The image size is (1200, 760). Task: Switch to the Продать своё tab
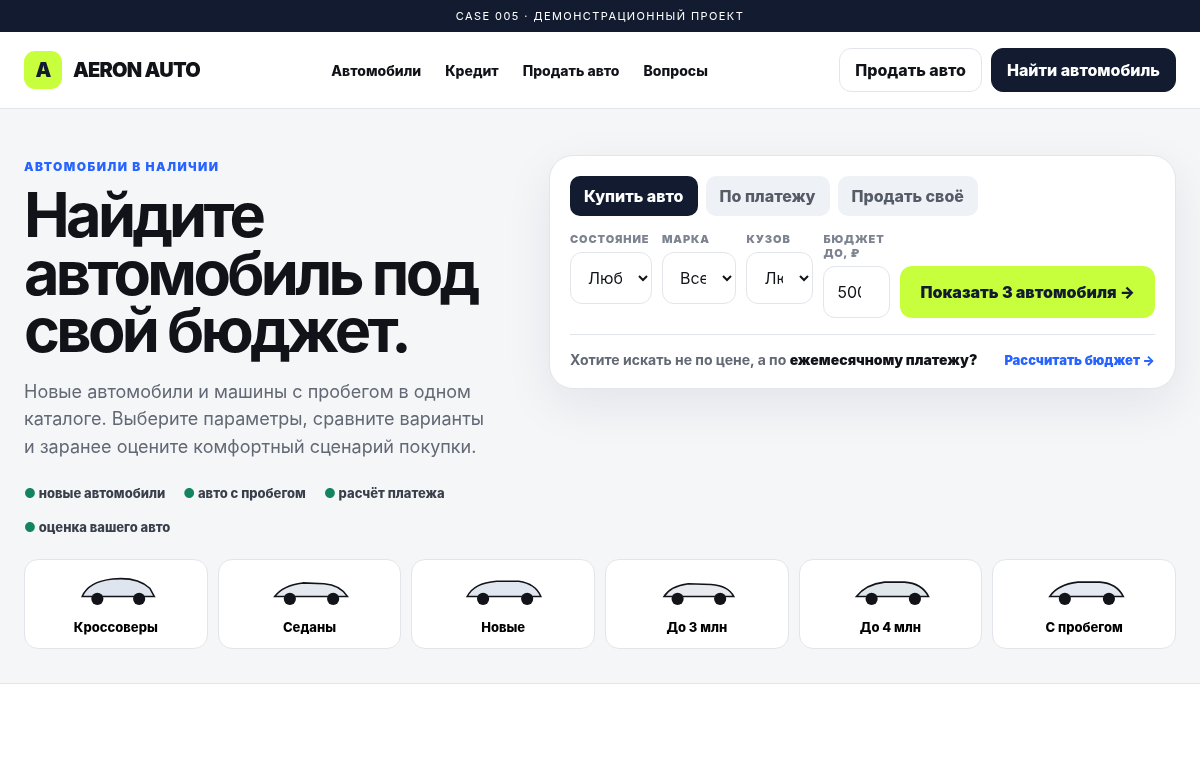[x=907, y=196]
